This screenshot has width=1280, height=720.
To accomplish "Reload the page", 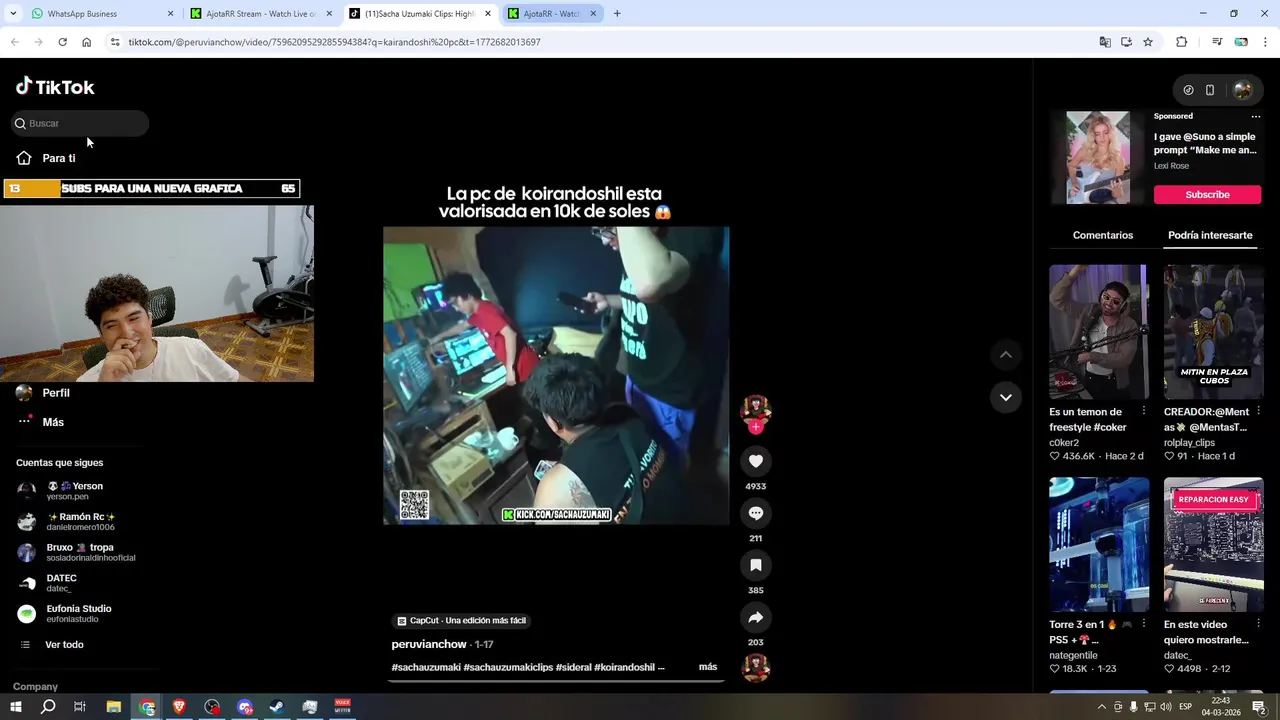I will click(x=62, y=42).
